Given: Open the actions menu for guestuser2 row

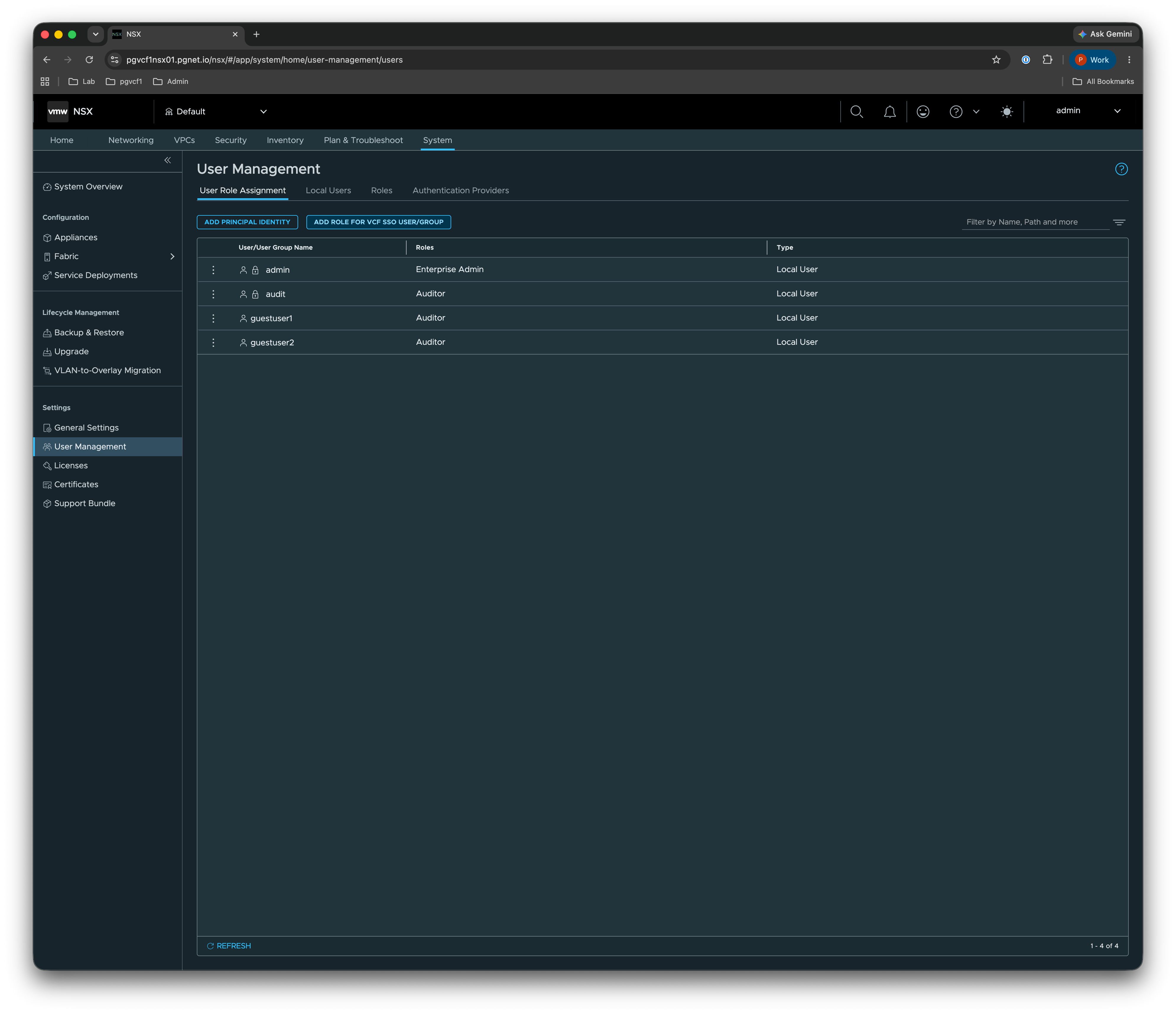Looking at the screenshot, I should point(213,343).
